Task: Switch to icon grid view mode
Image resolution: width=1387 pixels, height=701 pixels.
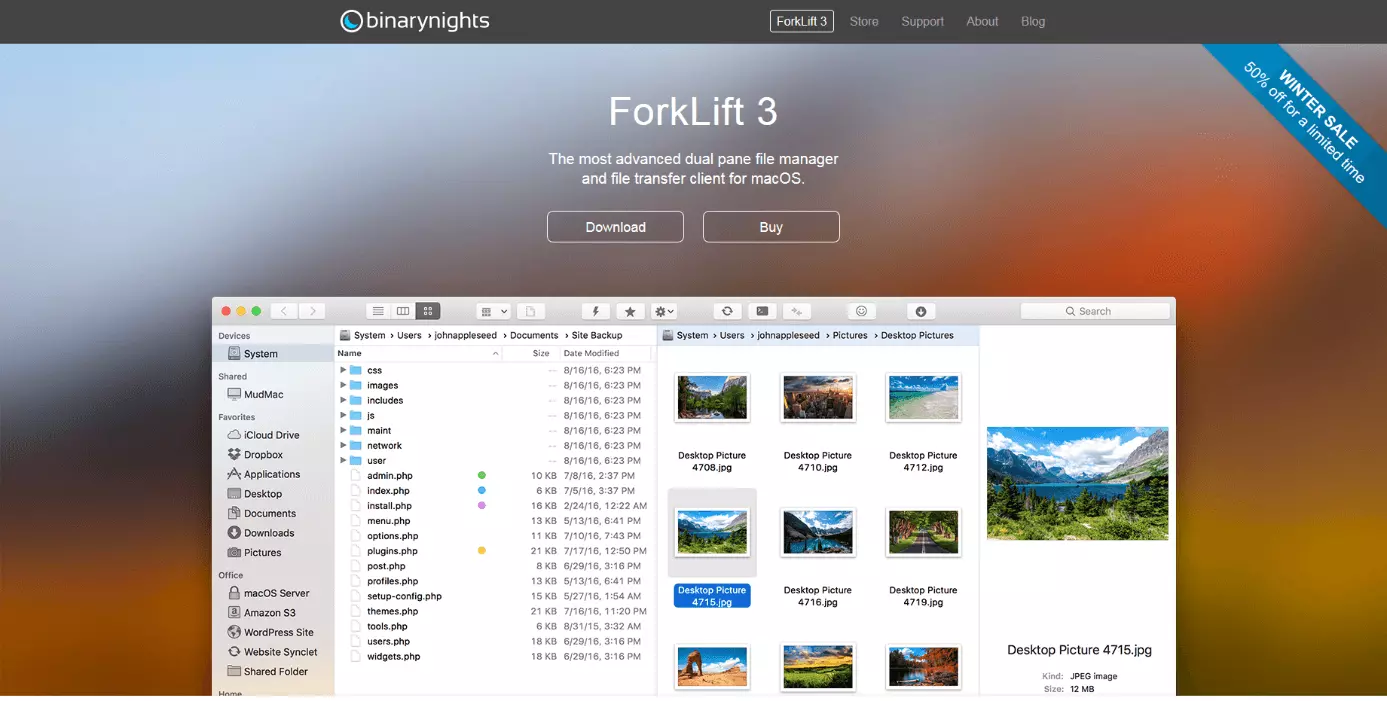Action: (428, 311)
